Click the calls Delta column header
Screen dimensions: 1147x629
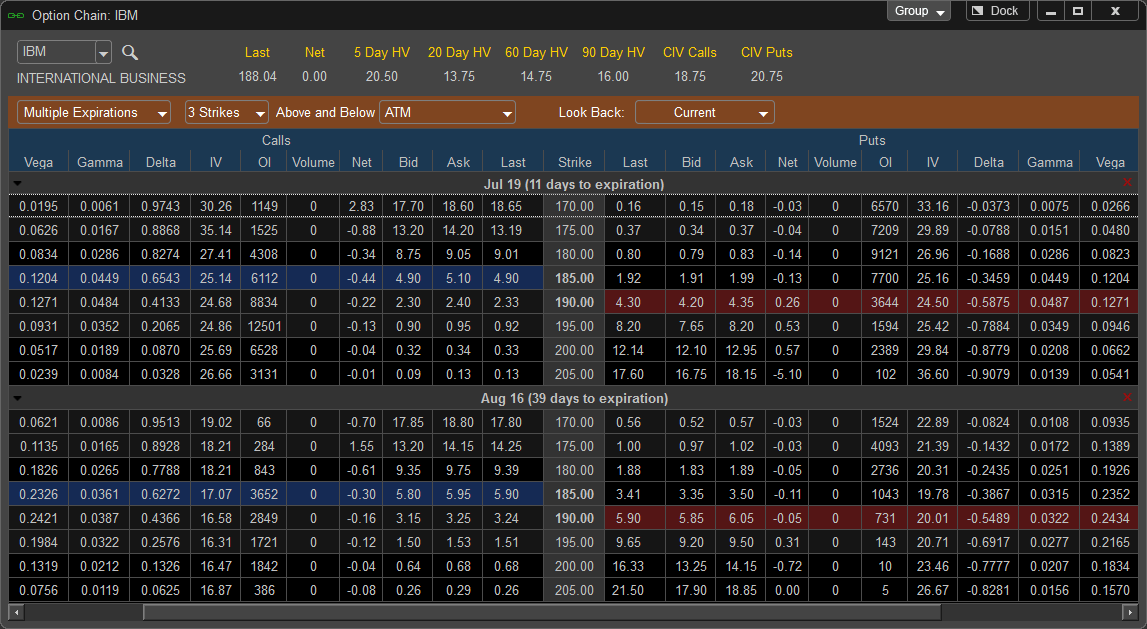click(161, 162)
